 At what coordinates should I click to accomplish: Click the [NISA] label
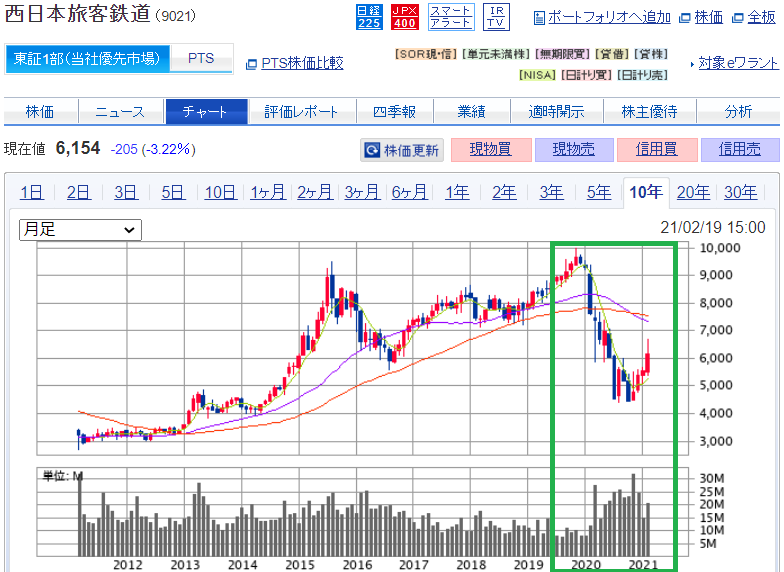(537, 75)
